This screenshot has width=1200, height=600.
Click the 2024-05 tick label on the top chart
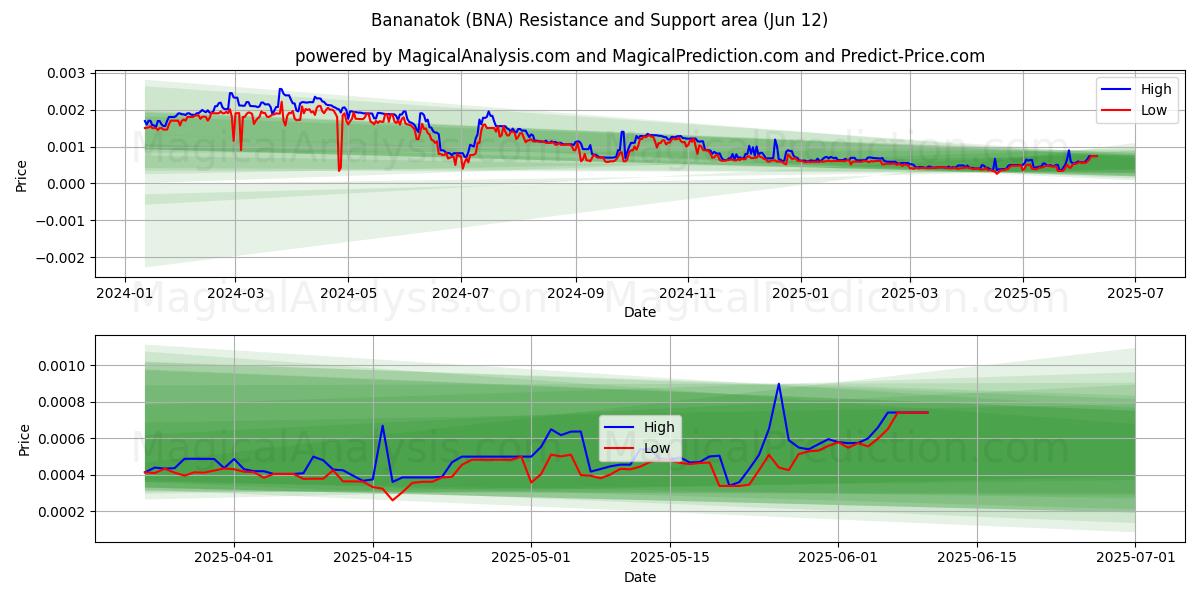pyautogui.click(x=348, y=293)
